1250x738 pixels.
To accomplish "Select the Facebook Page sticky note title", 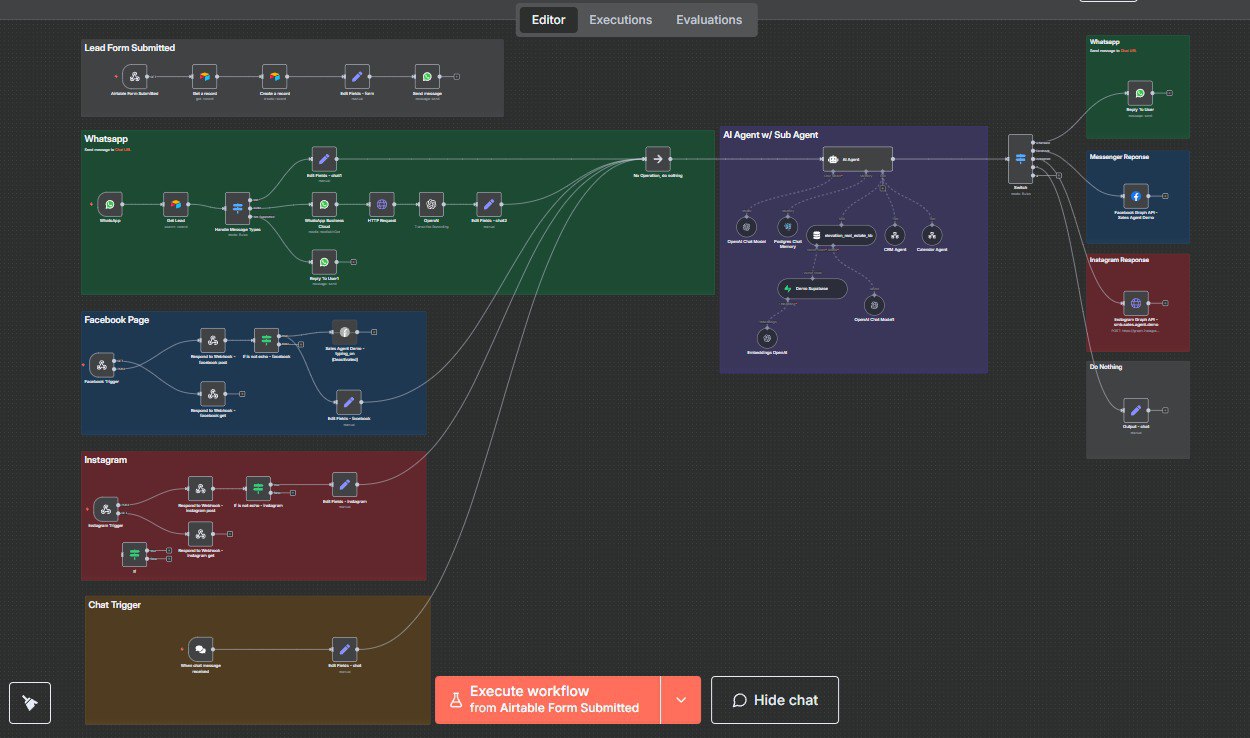I will pyautogui.click(x=117, y=320).
